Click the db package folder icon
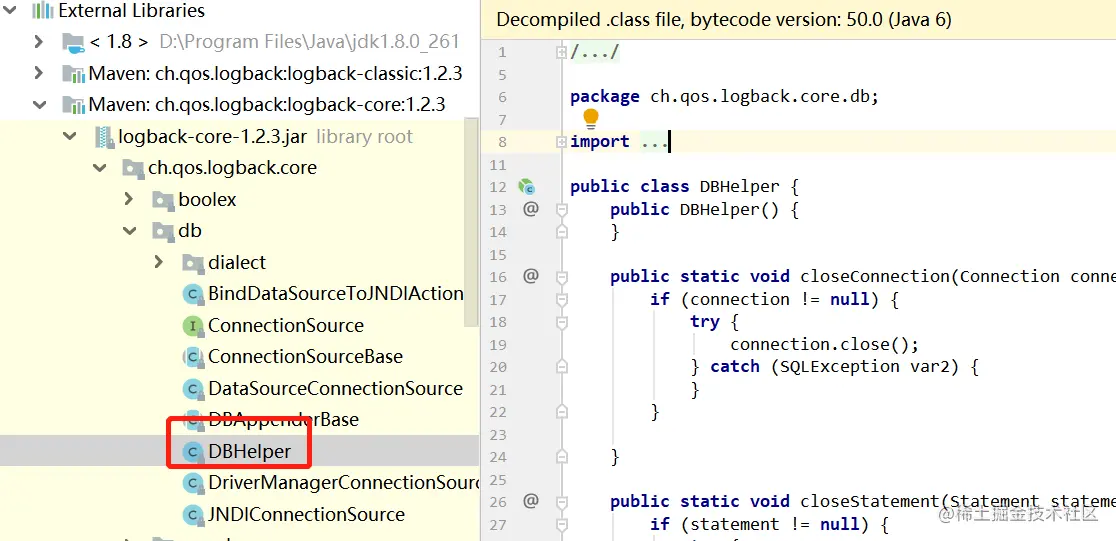The width and height of the screenshot is (1116, 541). (x=163, y=231)
